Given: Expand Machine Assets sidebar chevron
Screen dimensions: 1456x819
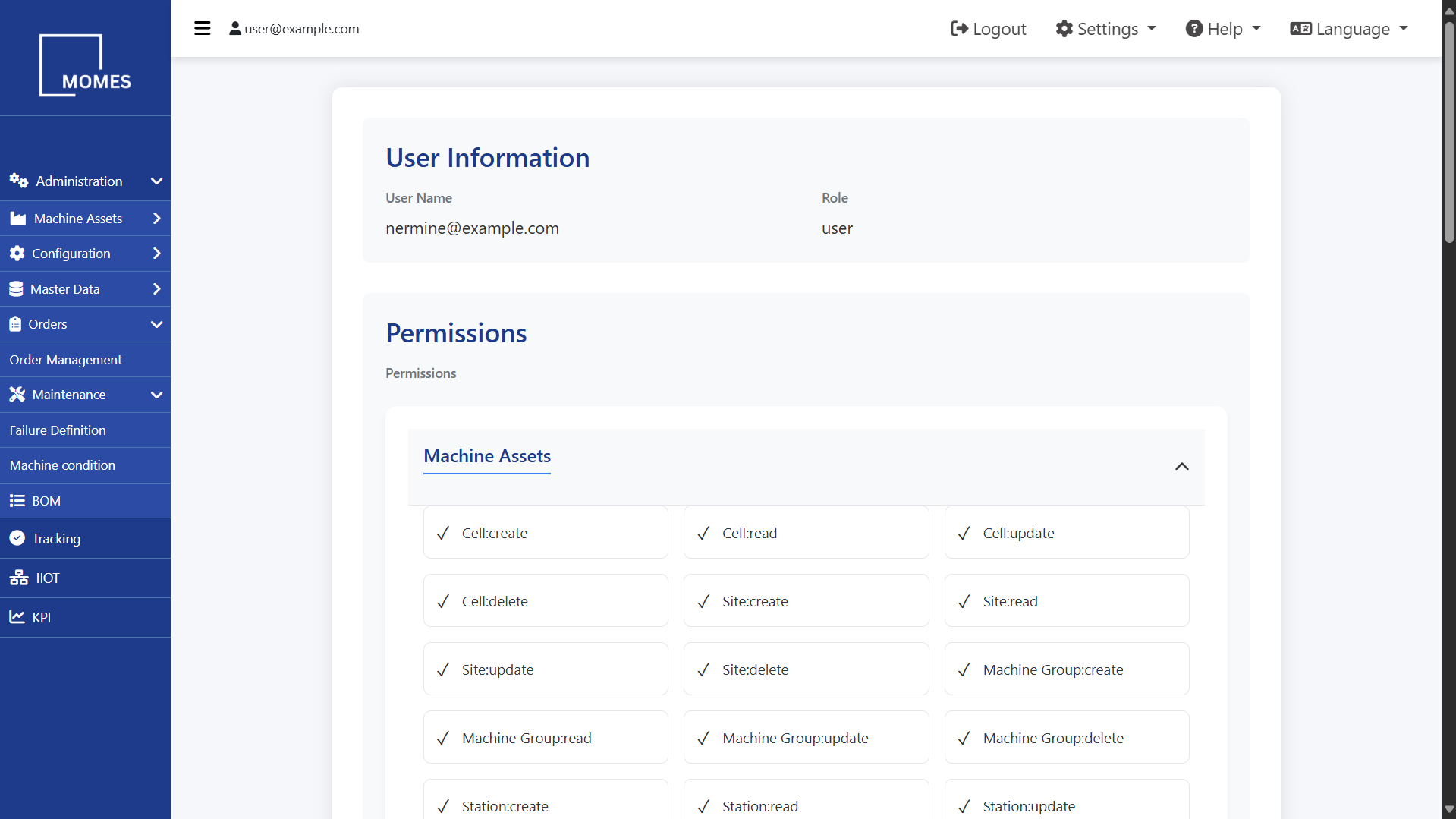Looking at the screenshot, I should pyautogui.click(x=156, y=219).
